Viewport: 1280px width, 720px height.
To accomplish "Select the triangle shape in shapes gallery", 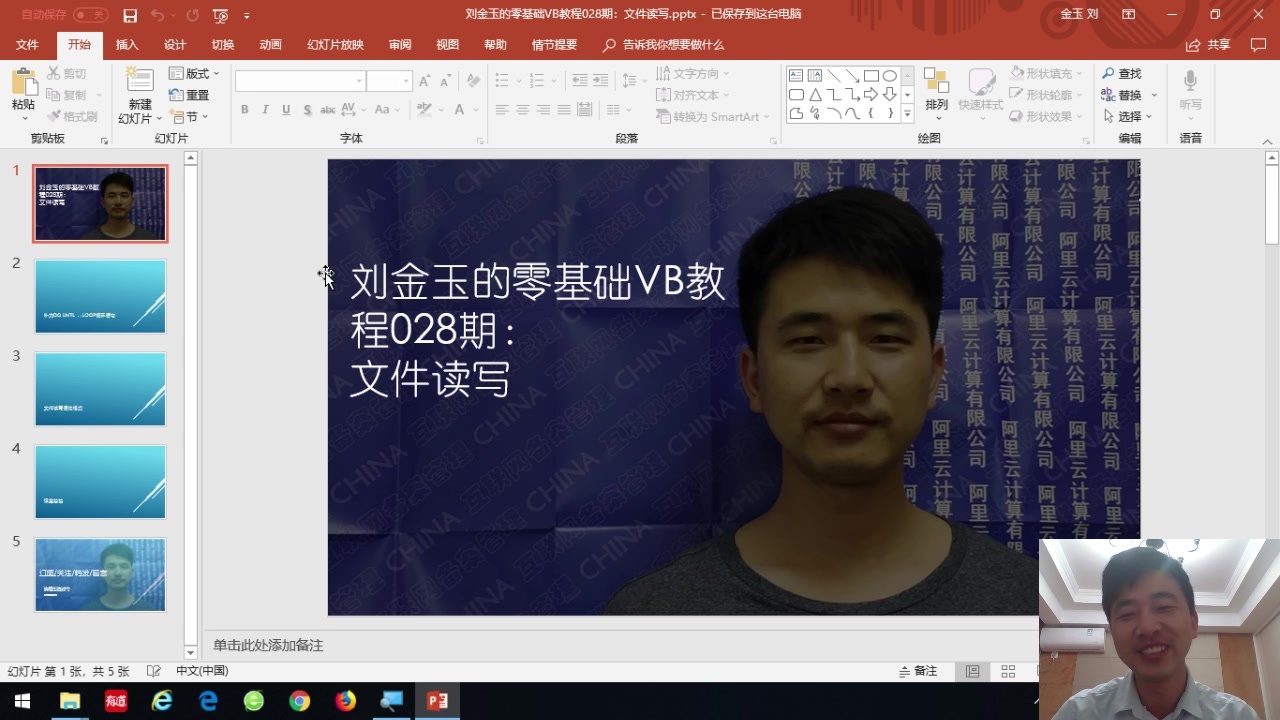I will (815, 95).
